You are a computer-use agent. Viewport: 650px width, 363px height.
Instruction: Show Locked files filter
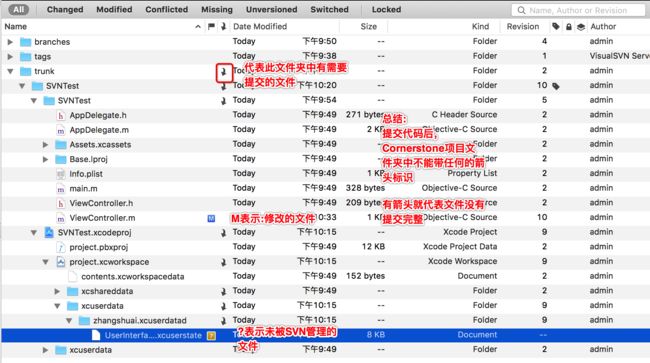tap(386, 9)
